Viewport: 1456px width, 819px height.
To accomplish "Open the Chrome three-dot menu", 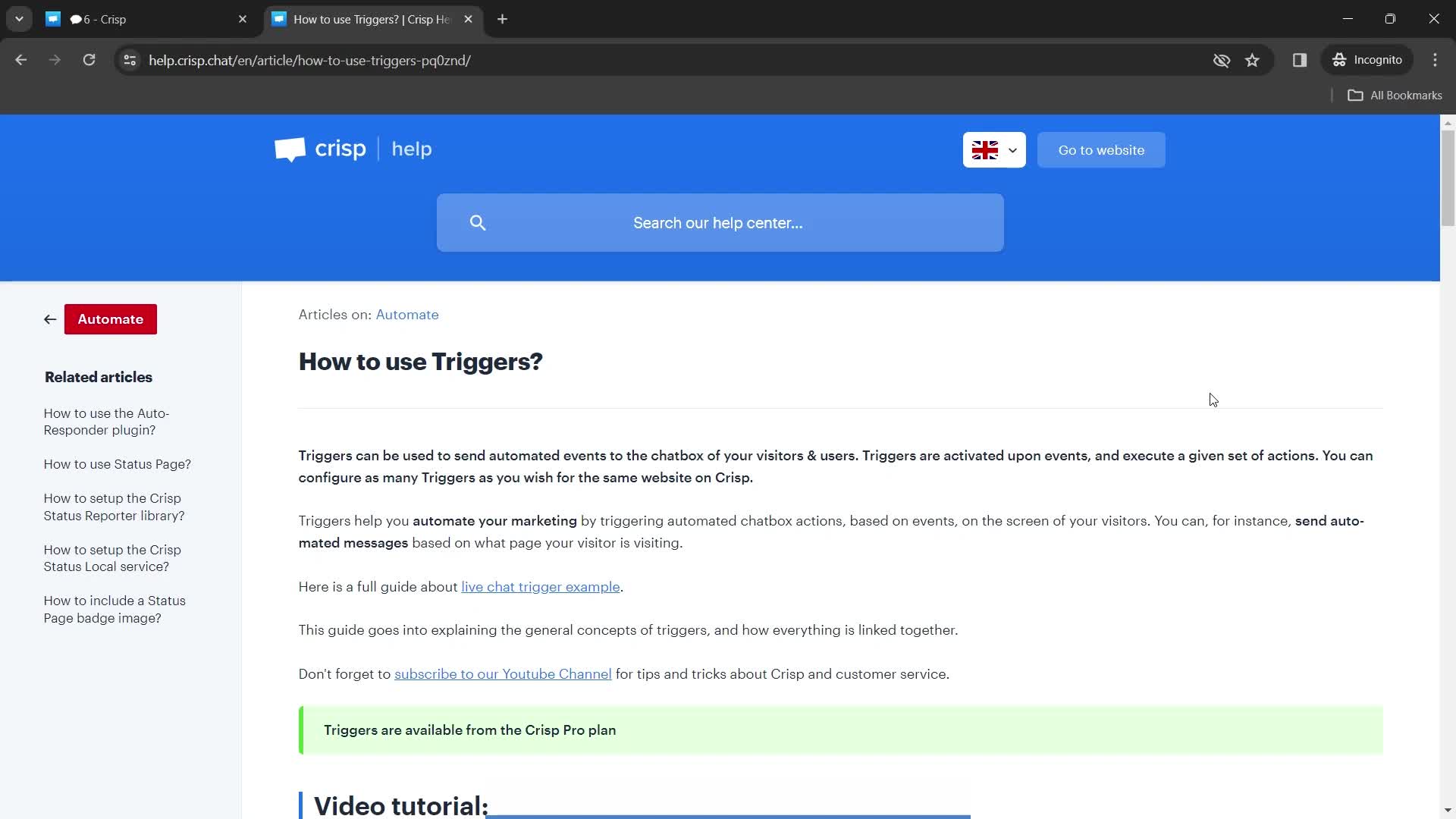I will click(x=1435, y=60).
